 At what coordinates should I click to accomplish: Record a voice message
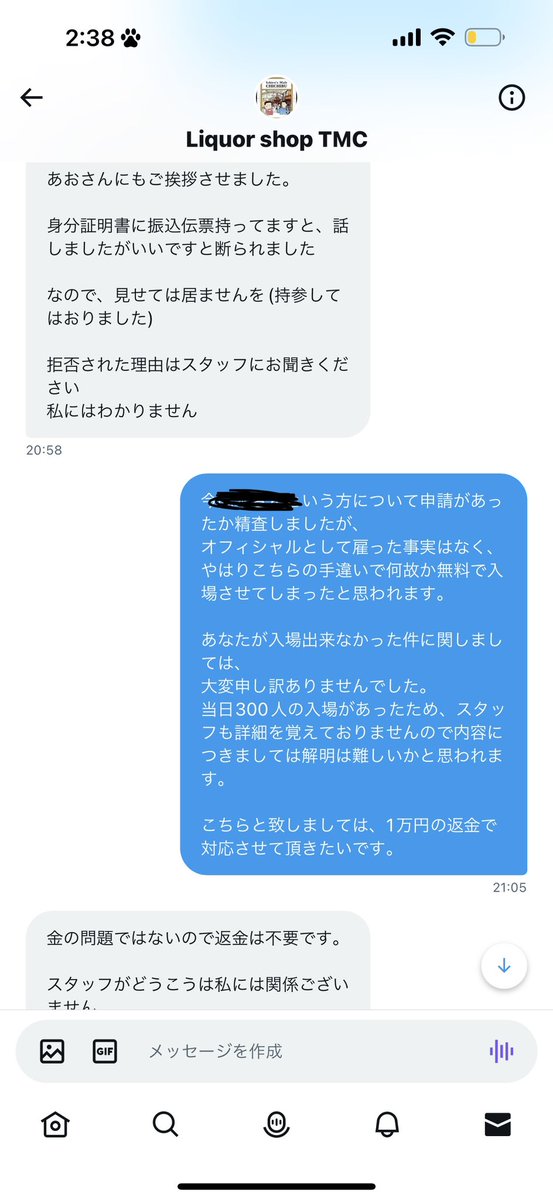point(501,1051)
